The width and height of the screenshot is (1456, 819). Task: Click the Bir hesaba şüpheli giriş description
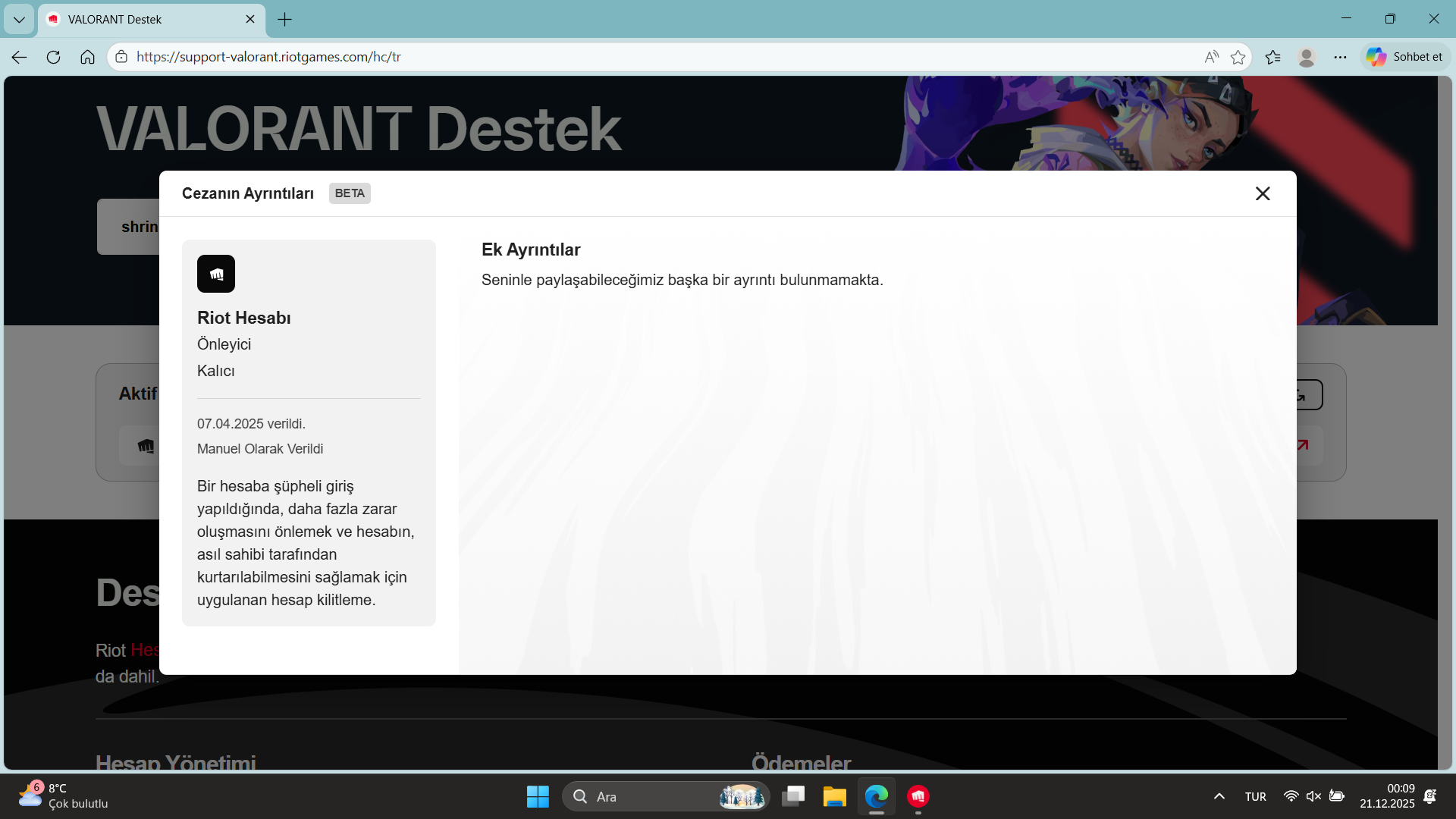(x=306, y=543)
